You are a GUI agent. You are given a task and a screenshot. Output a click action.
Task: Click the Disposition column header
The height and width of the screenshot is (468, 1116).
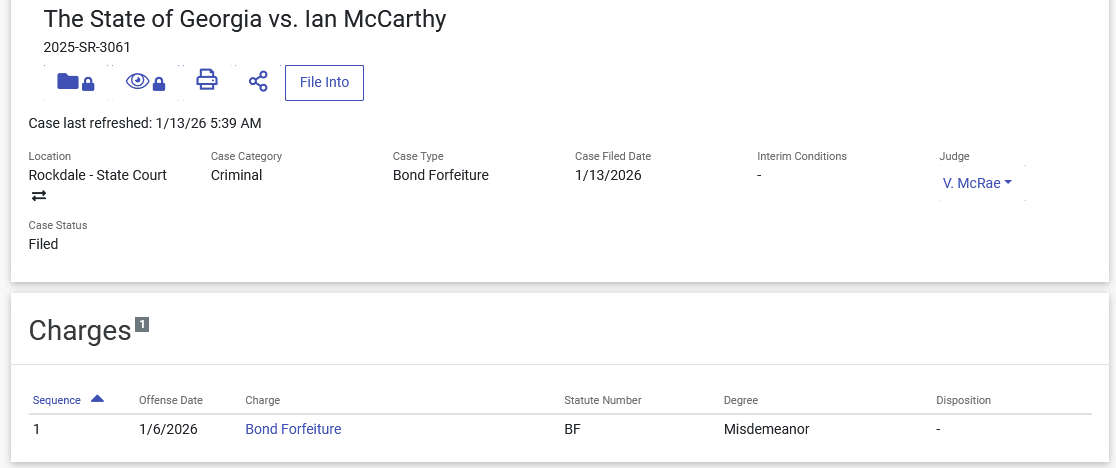click(963, 400)
